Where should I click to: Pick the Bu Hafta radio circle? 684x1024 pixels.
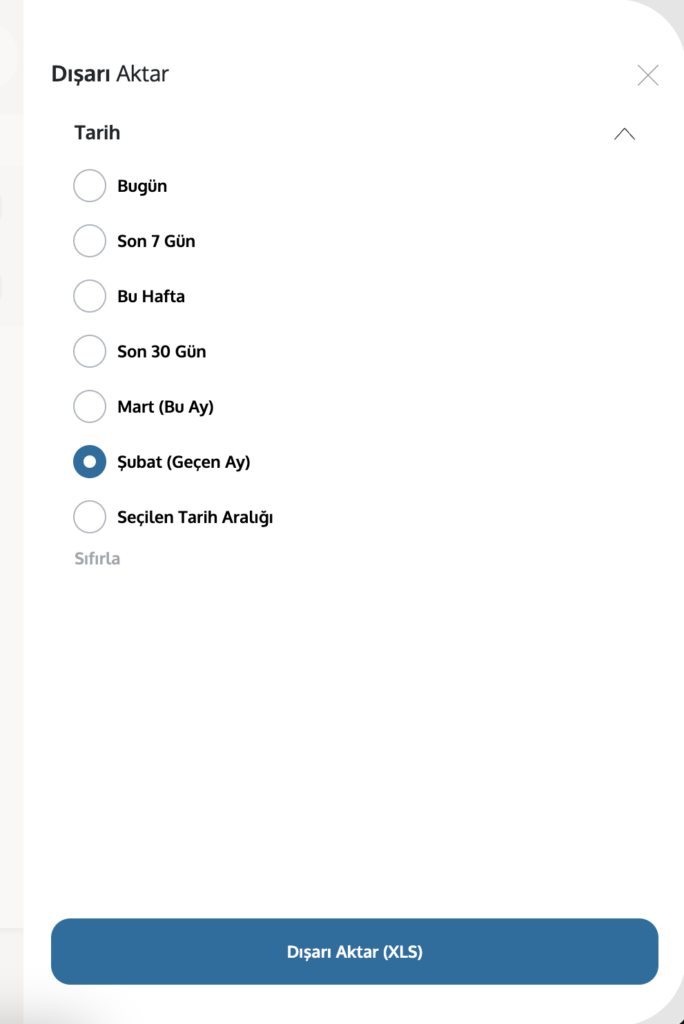tap(90, 296)
